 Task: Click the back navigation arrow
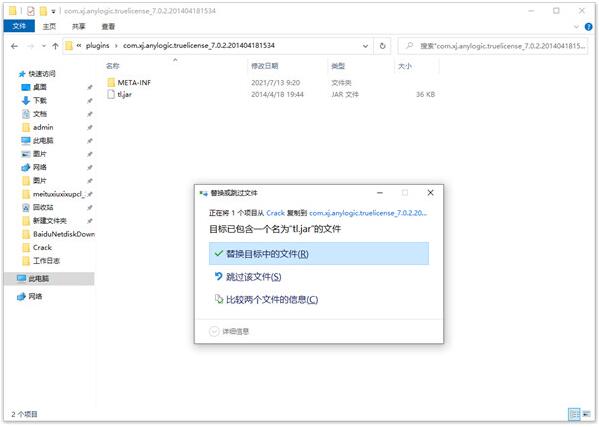(x=15, y=46)
